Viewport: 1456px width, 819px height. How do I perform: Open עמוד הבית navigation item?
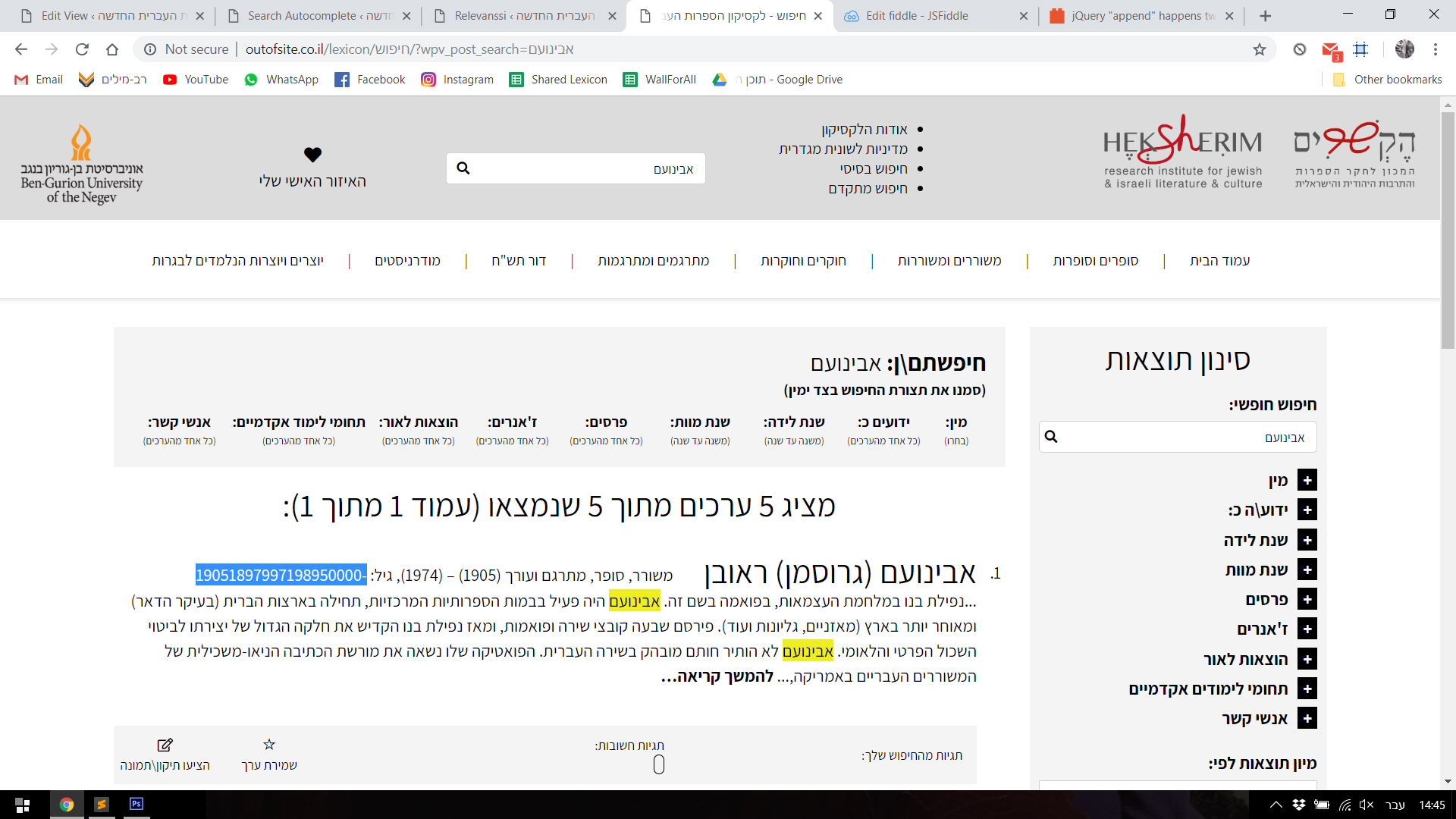(x=1219, y=261)
